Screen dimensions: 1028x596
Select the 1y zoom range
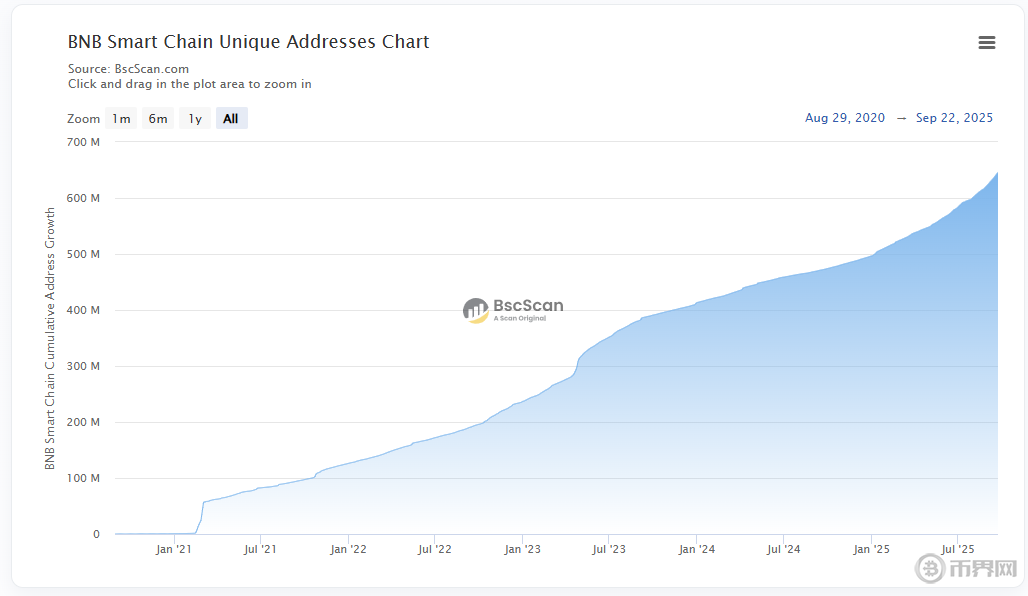[195, 119]
